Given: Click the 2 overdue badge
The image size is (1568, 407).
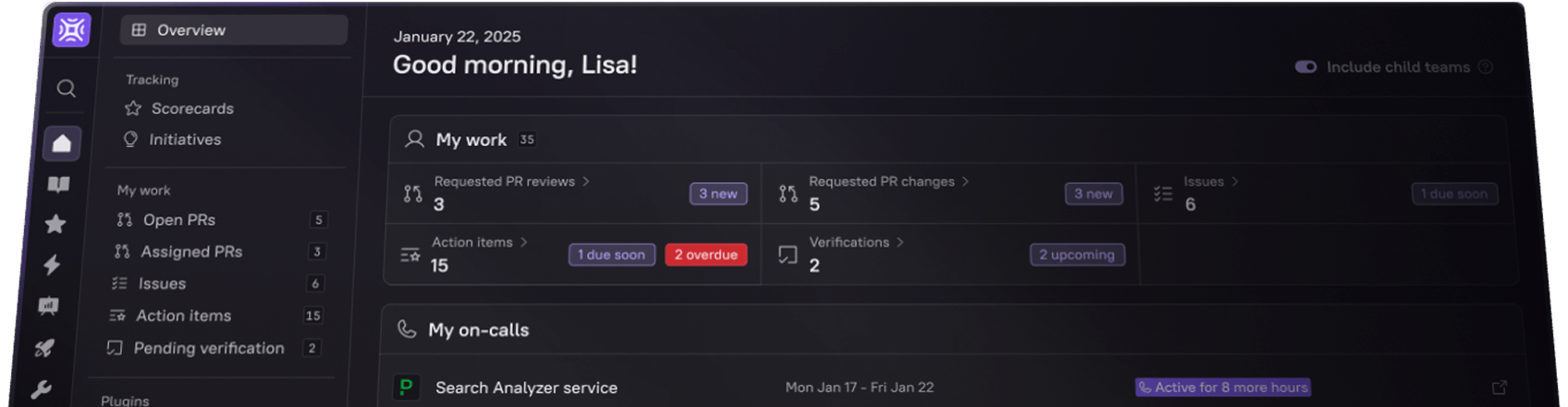Looking at the screenshot, I should [705, 255].
